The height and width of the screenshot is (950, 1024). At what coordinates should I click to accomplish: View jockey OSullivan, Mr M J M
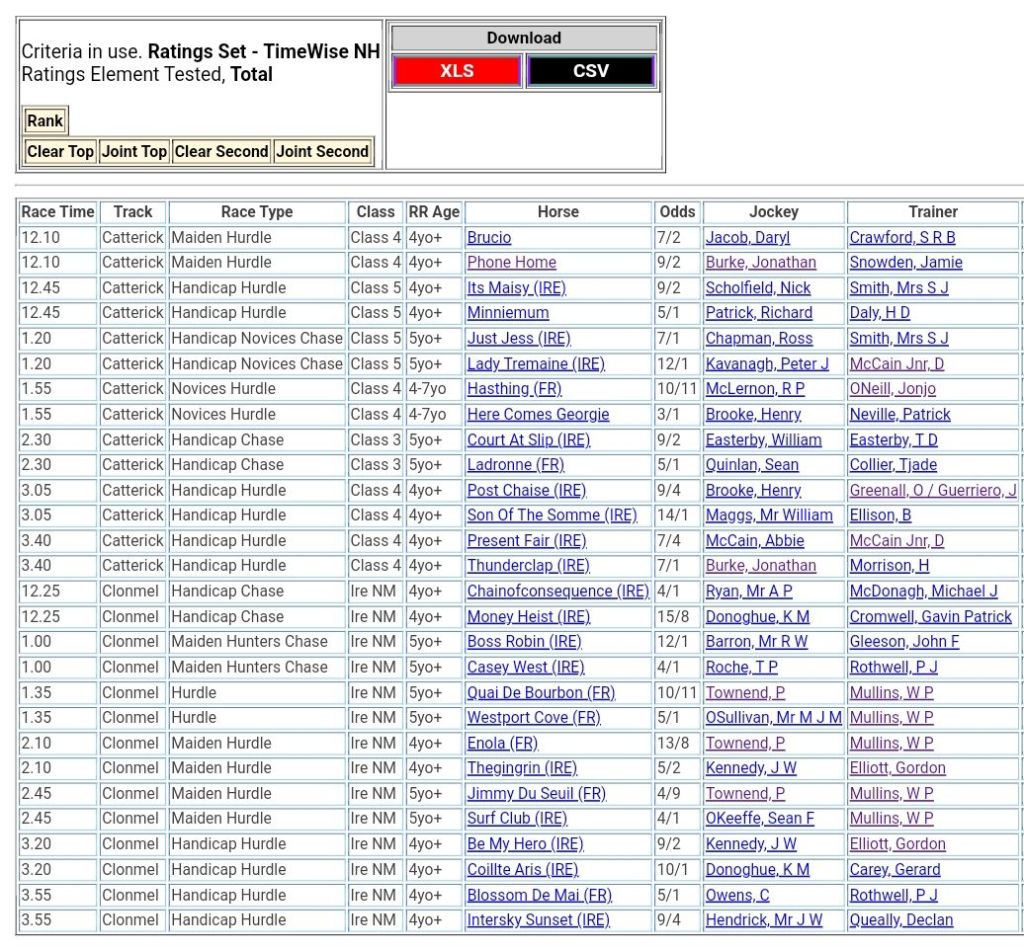tap(773, 718)
